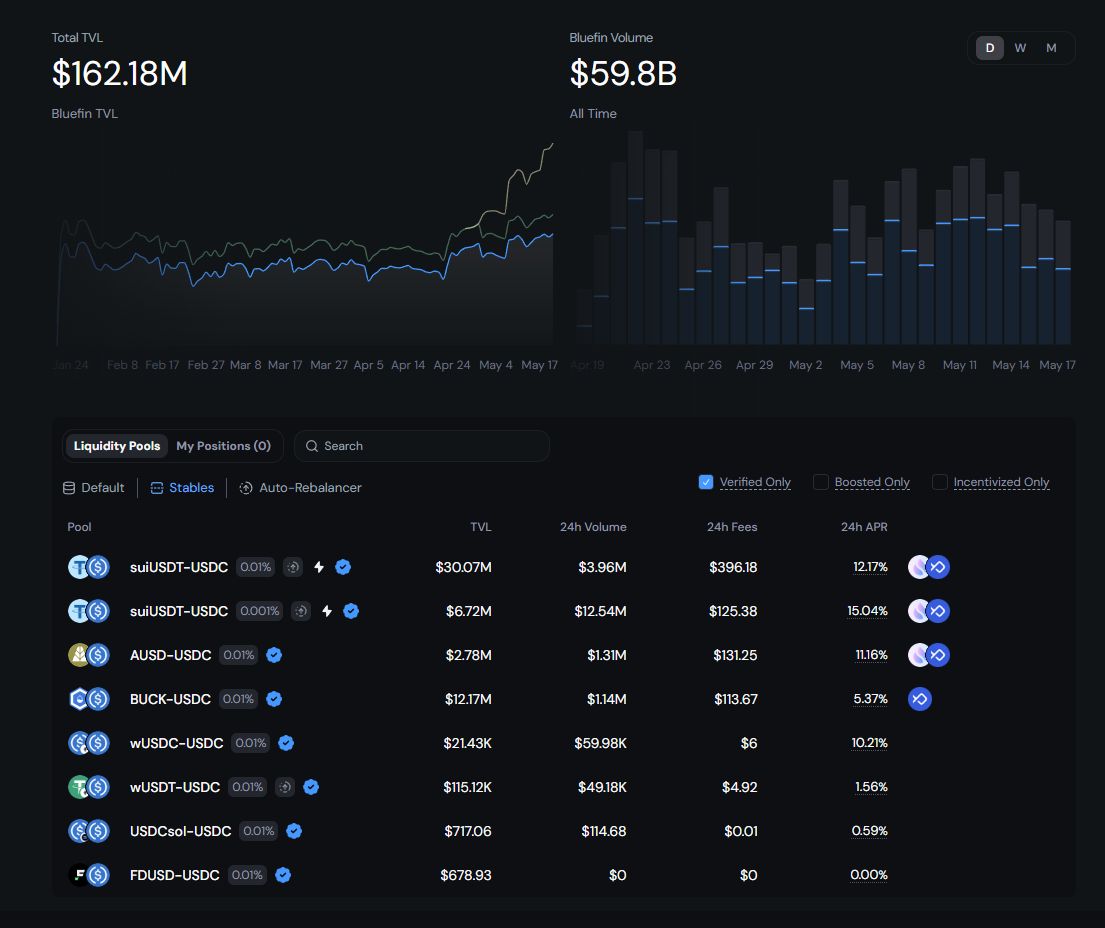Switch to the My Positions tab
Viewport: 1105px width, 928px height.
coord(223,446)
